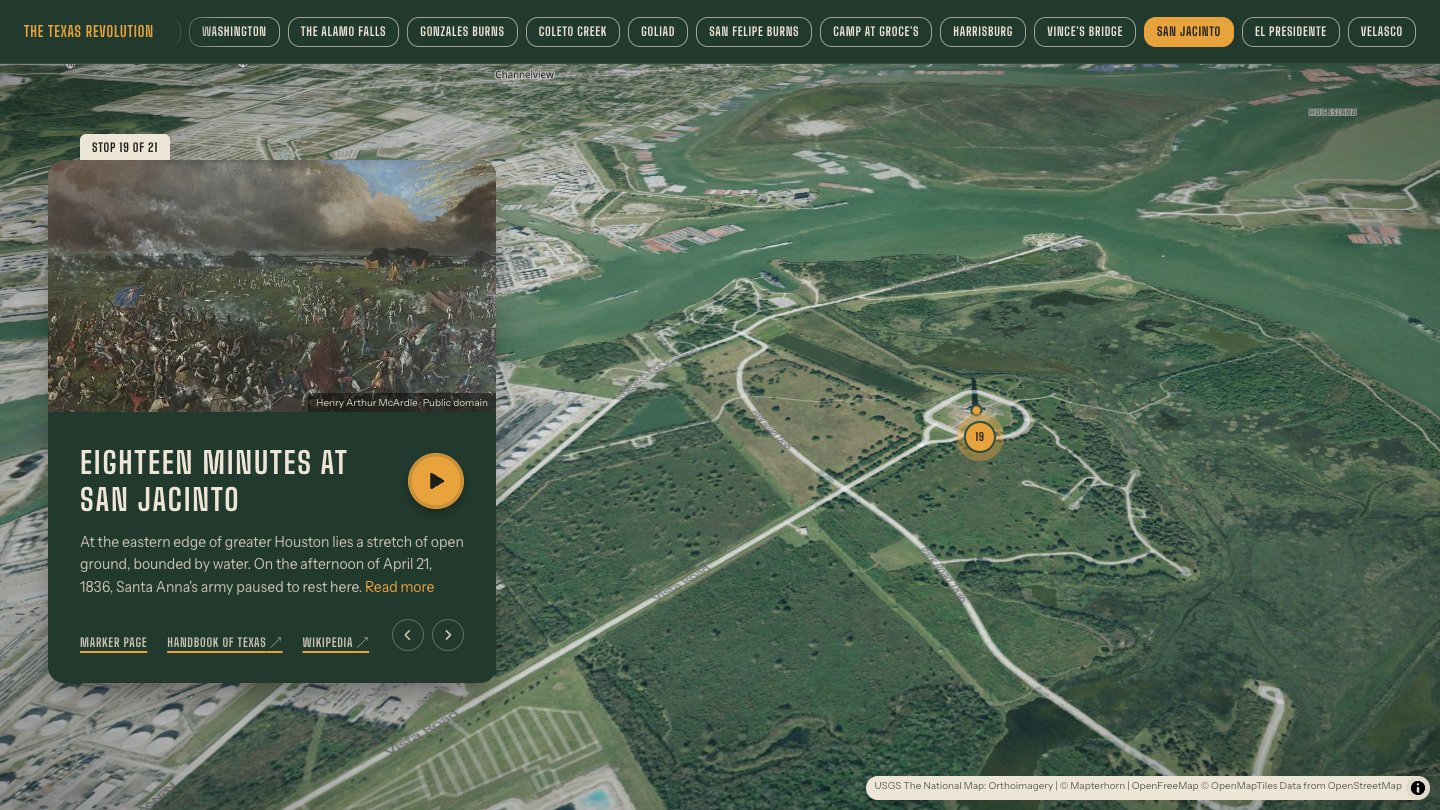This screenshot has height=810, width=1440.
Task: Click the USGS The National Map attribution
Action: click(x=963, y=786)
